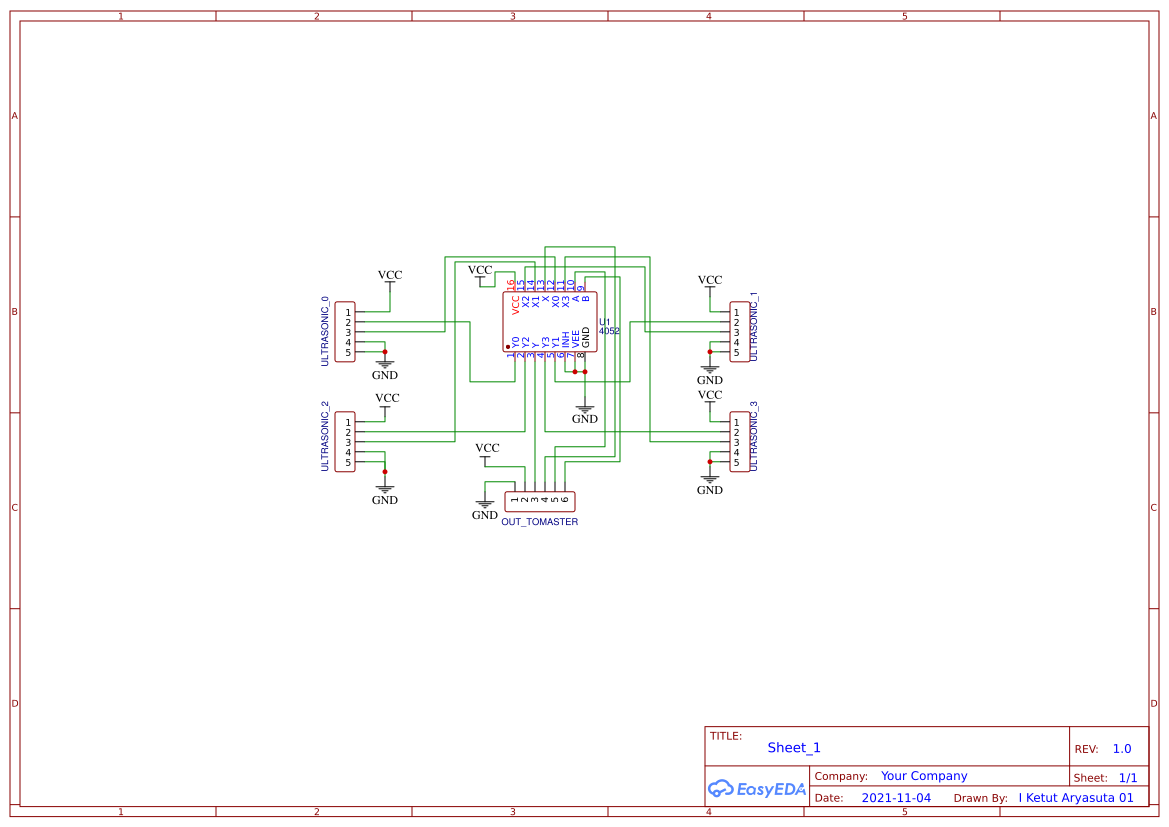Click the Sheet_1 title text field

(793, 747)
